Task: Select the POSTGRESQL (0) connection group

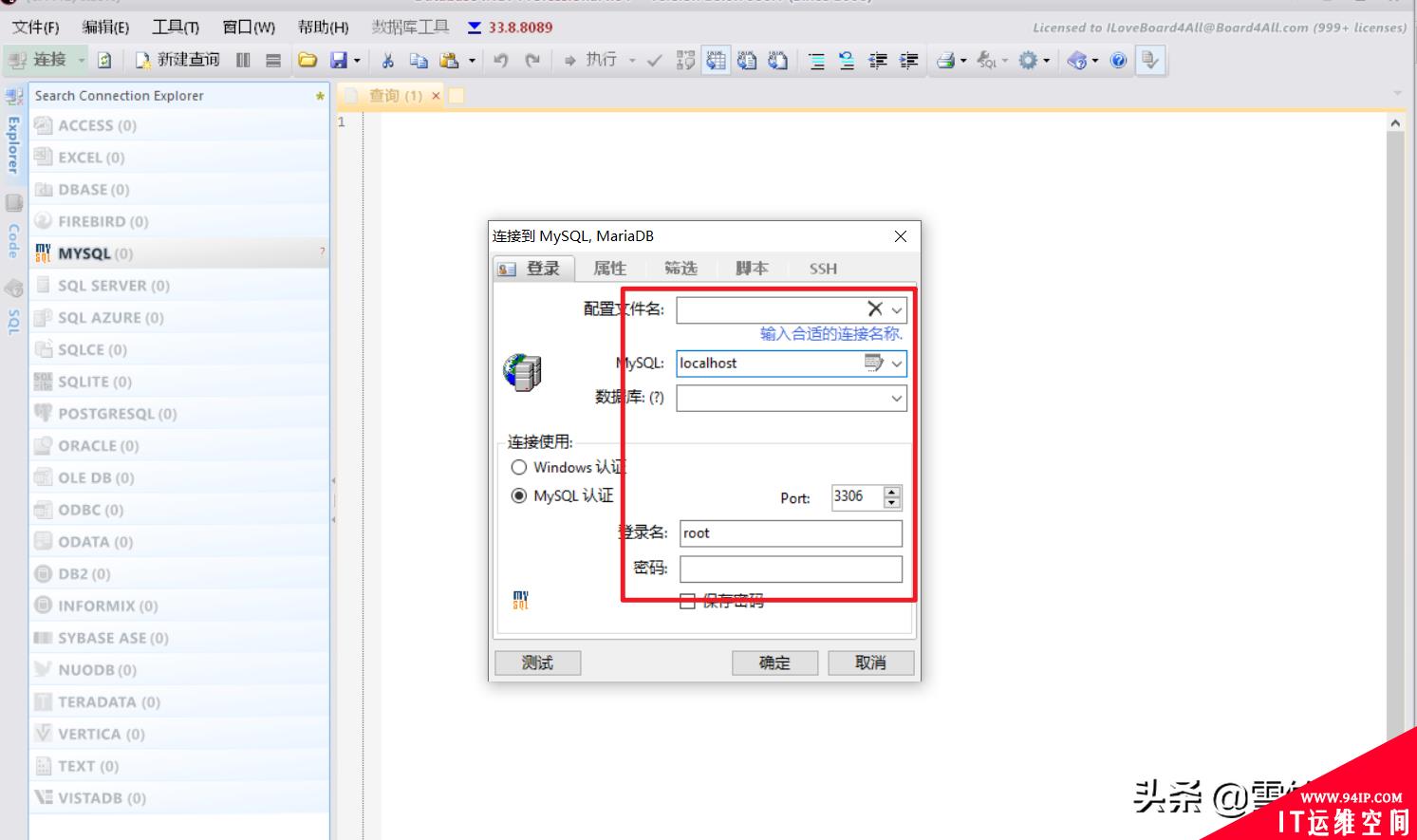Action: (x=179, y=414)
